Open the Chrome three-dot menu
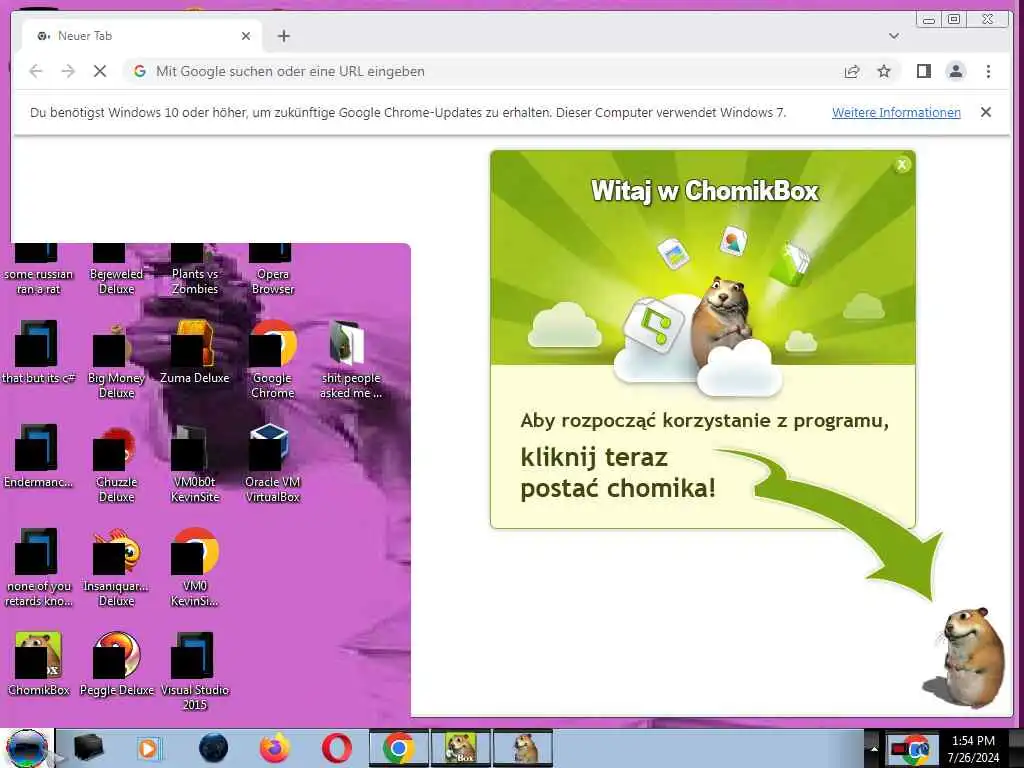The height and width of the screenshot is (768, 1024). click(988, 71)
